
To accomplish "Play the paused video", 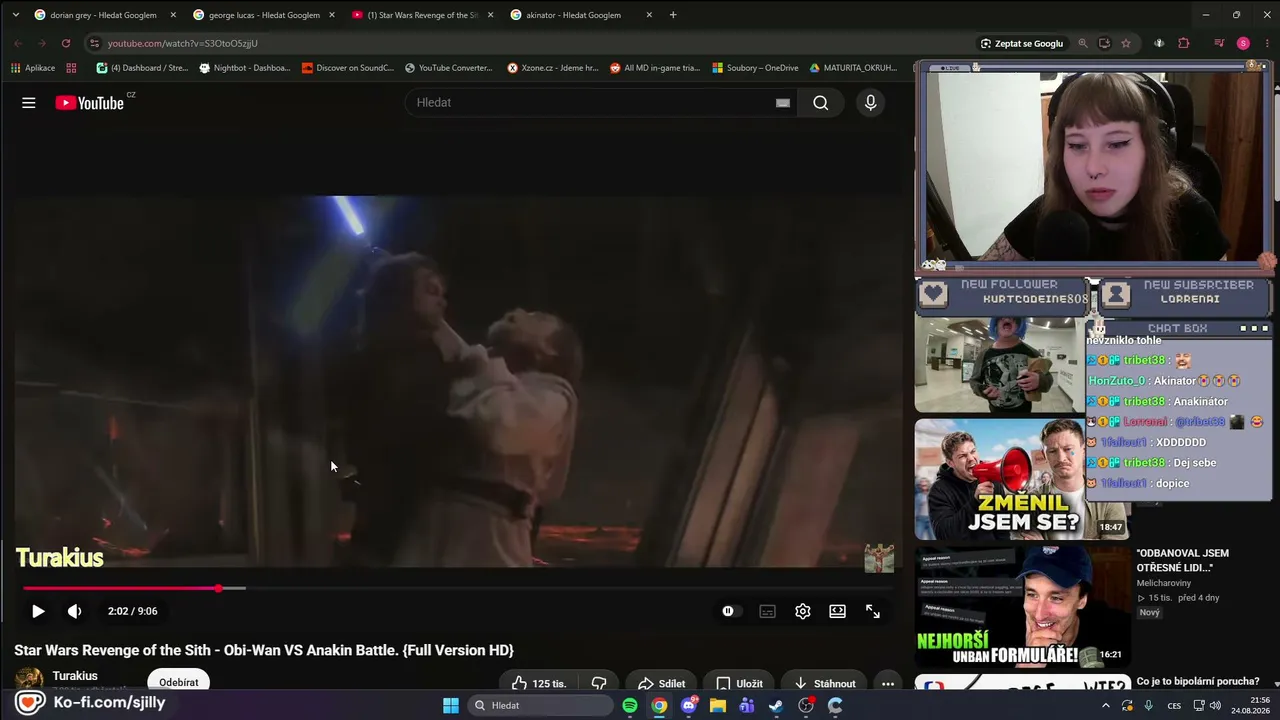I will click(38, 611).
